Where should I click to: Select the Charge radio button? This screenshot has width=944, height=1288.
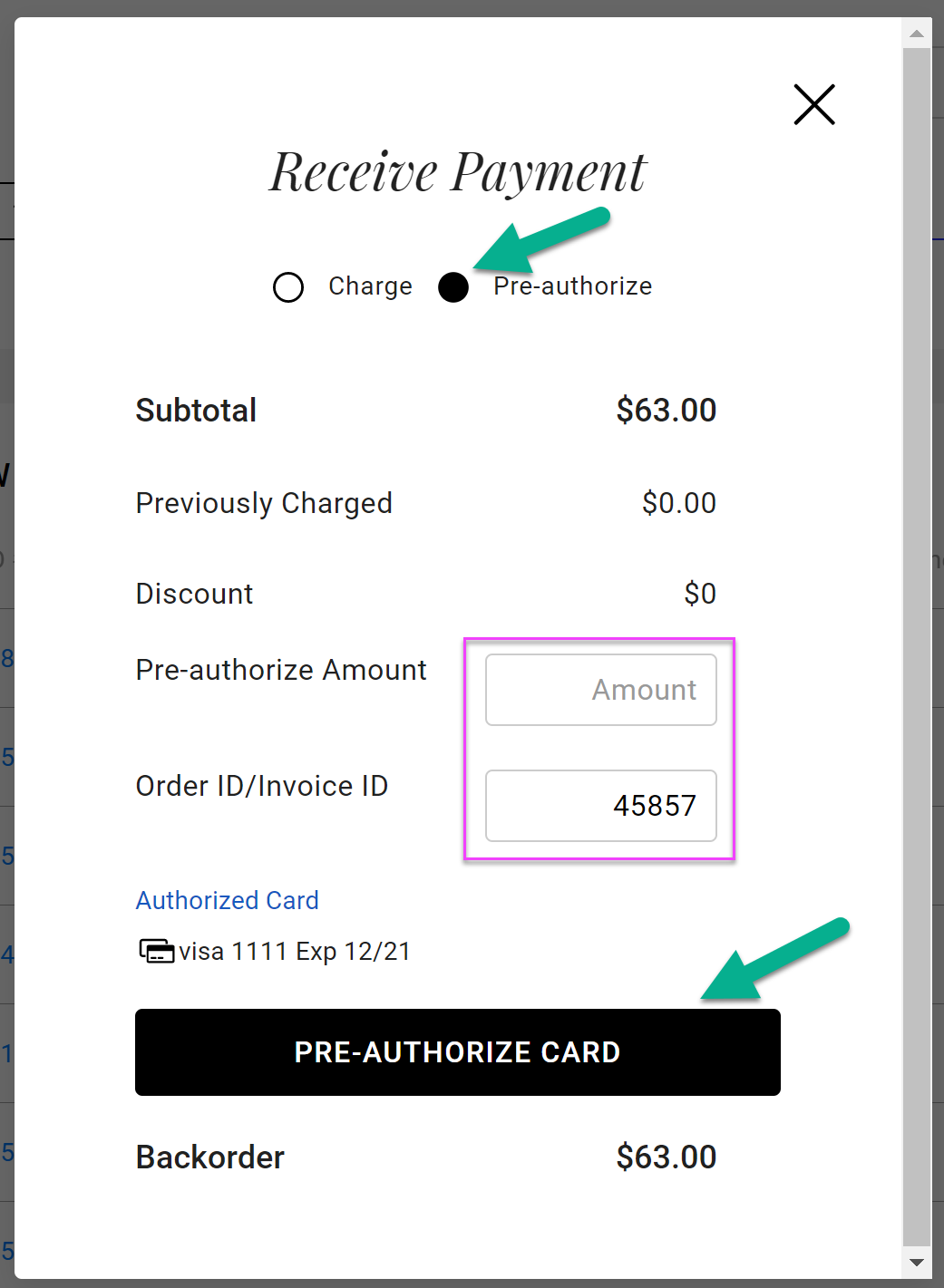point(288,287)
